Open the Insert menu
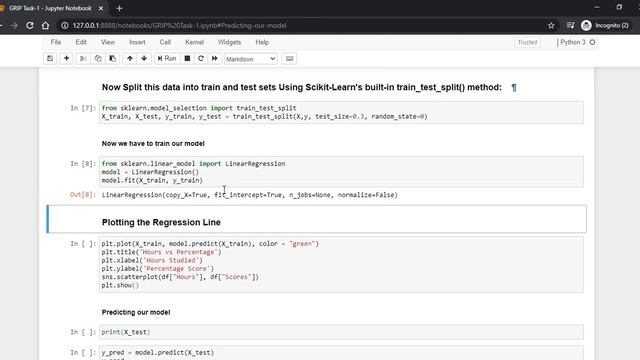 coord(137,42)
